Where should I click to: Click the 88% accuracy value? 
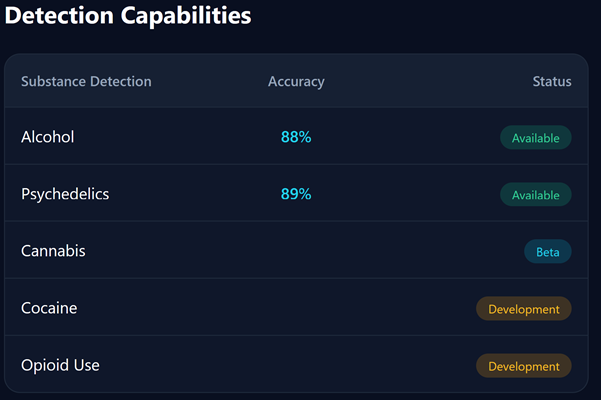click(296, 137)
